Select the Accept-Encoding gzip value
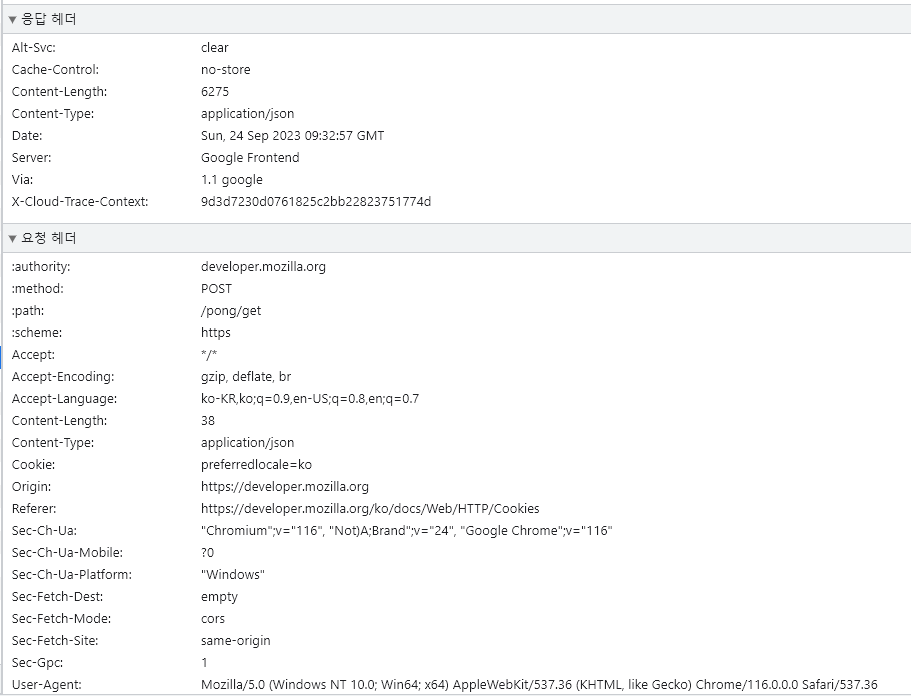The image size is (911, 696). 246,377
